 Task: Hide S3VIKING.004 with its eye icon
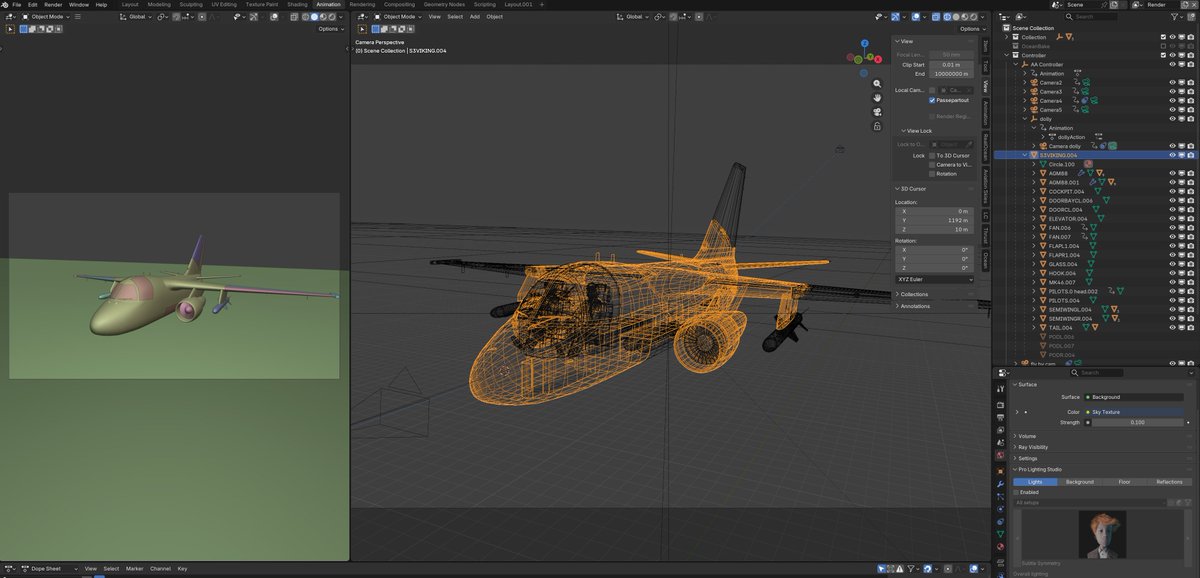pyautogui.click(x=1172, y=155)
